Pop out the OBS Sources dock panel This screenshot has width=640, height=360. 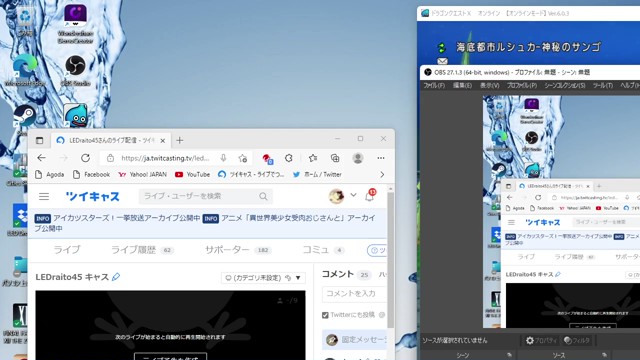[604, 355]
